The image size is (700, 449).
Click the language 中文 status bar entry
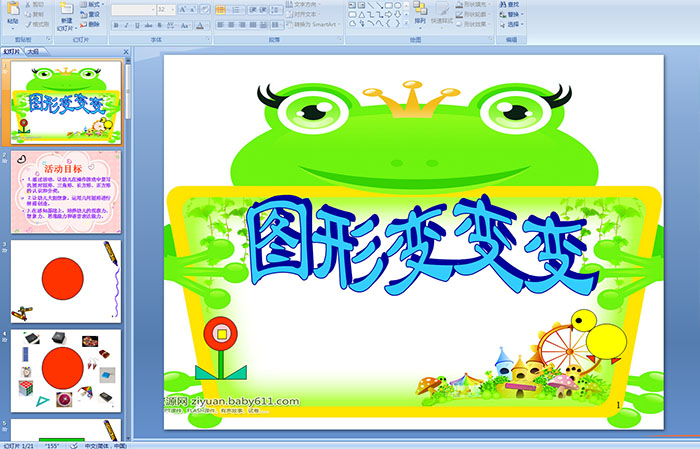point(105,445)
